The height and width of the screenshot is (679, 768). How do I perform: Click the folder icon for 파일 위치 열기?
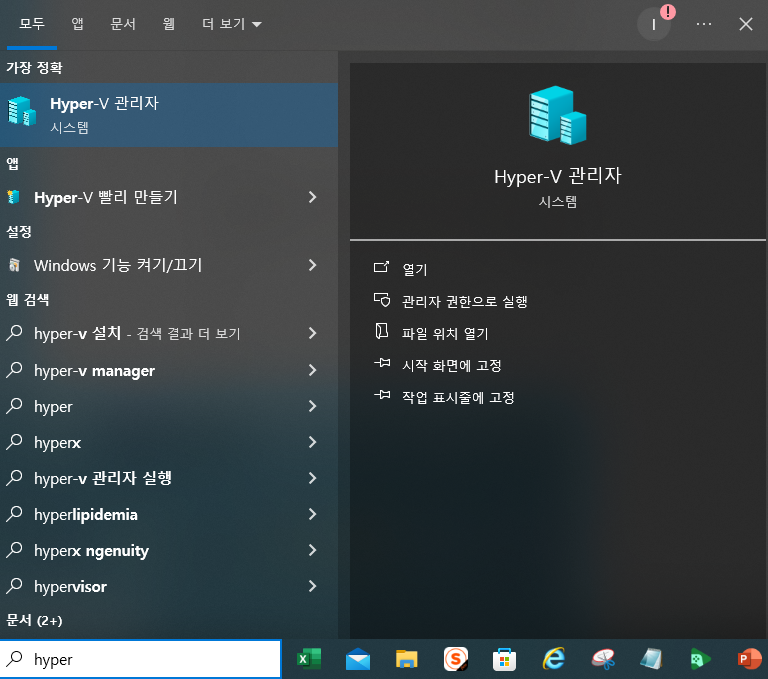pos(382,332)
